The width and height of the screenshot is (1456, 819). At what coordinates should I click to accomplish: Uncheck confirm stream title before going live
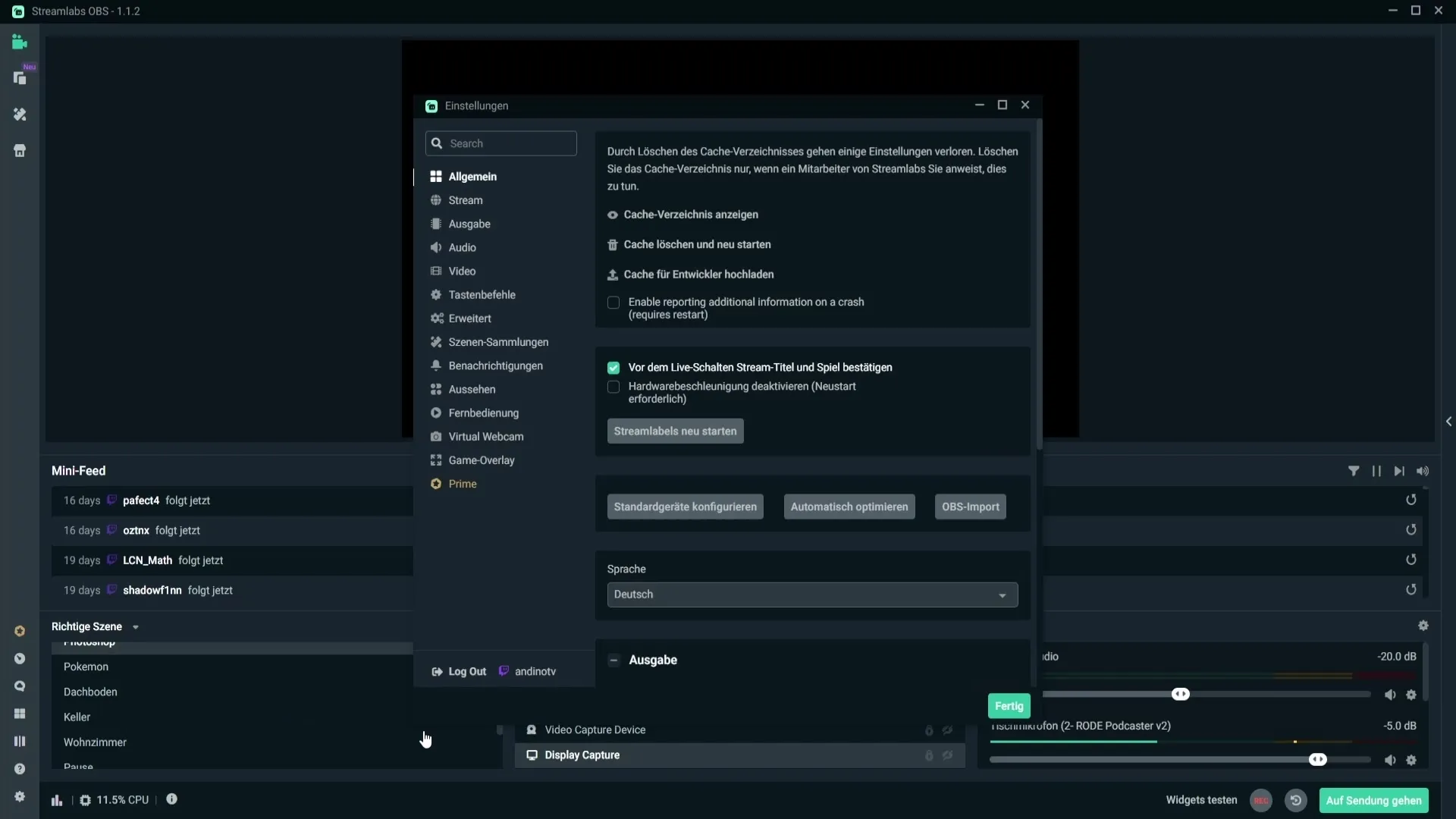(613, 368)
